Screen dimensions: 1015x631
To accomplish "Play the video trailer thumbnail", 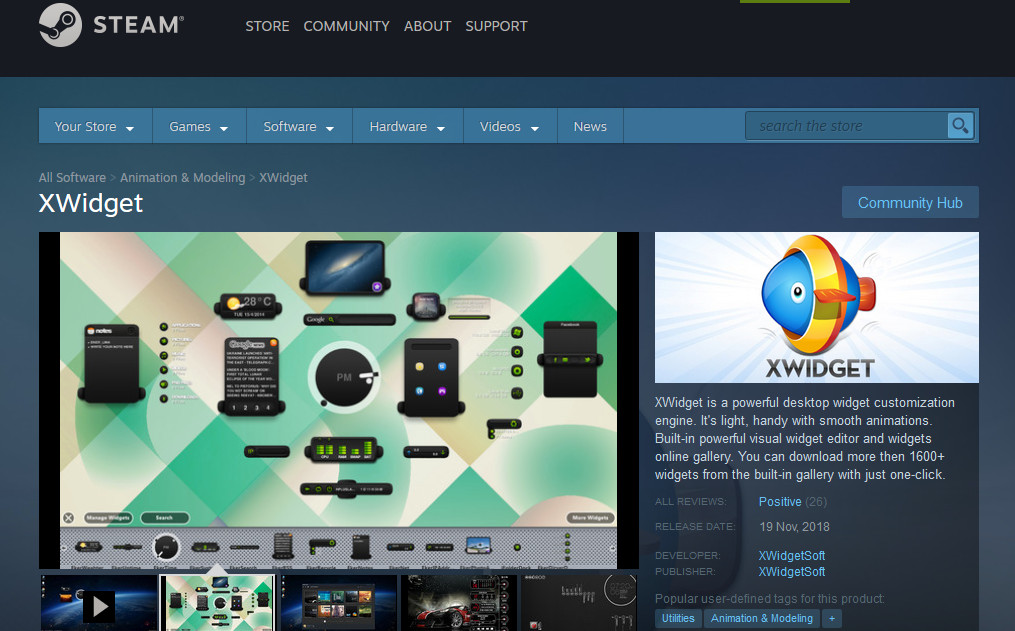I will (99, 603).
